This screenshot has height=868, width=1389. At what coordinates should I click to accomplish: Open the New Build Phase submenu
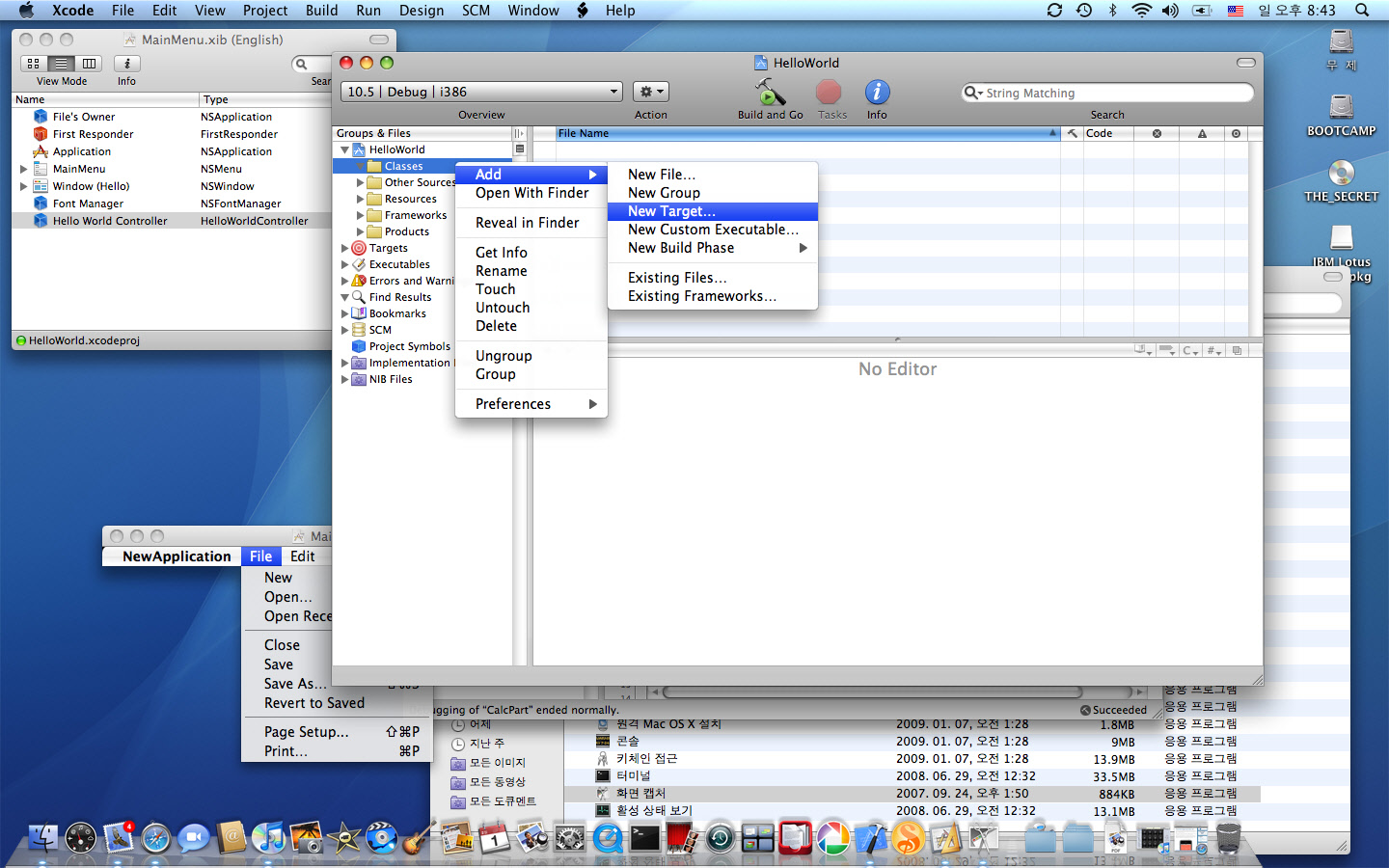point(713,248)
